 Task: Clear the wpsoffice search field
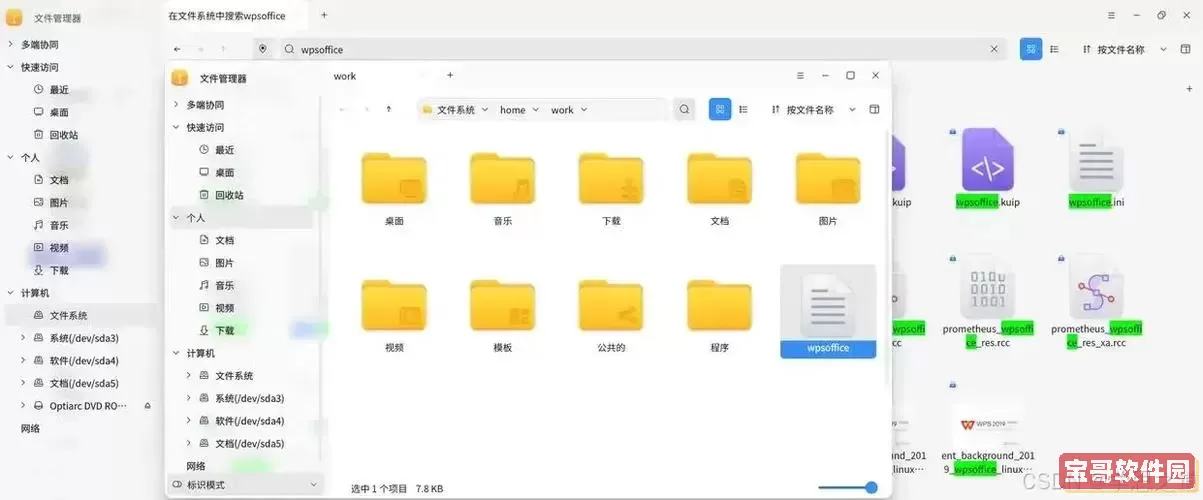[995, 49]
